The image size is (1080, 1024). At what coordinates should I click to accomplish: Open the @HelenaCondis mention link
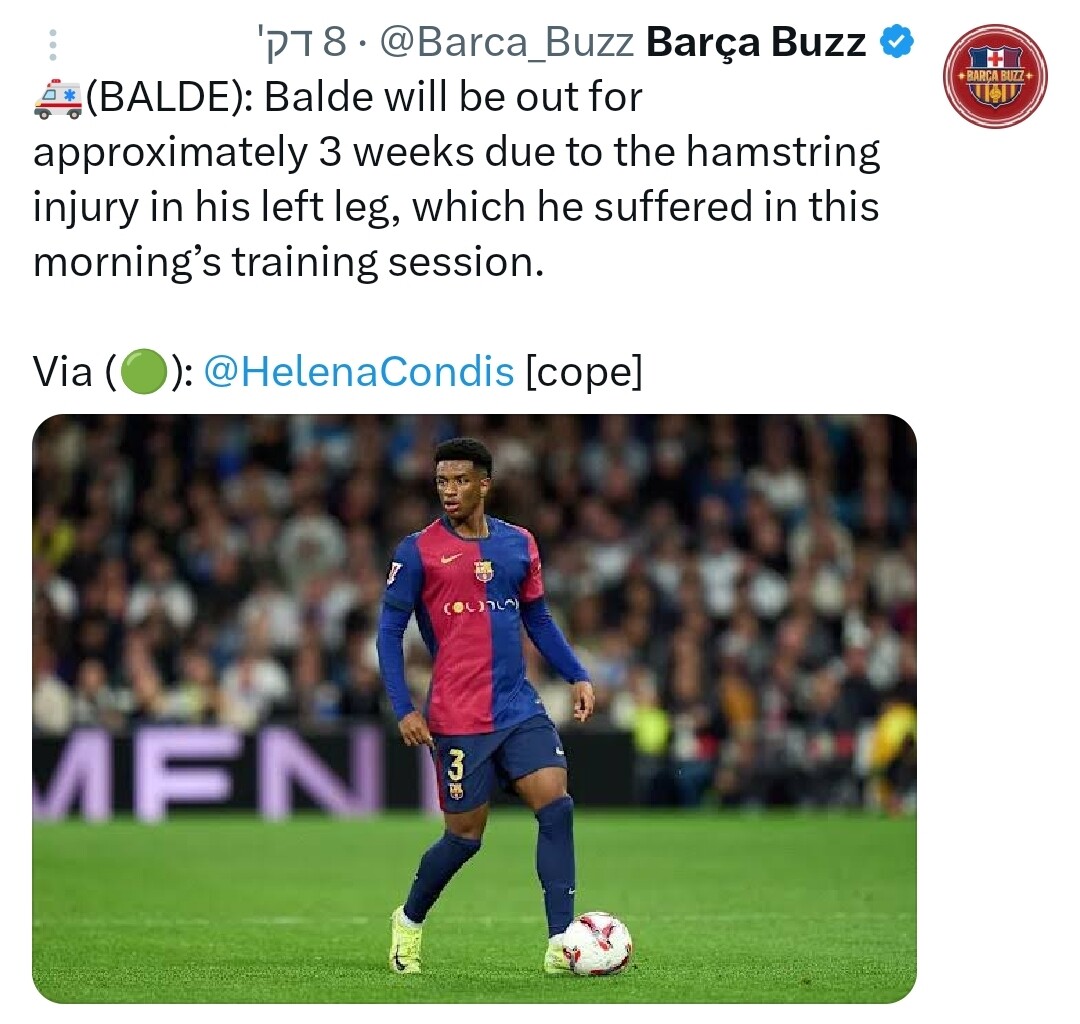click(359, 372)
